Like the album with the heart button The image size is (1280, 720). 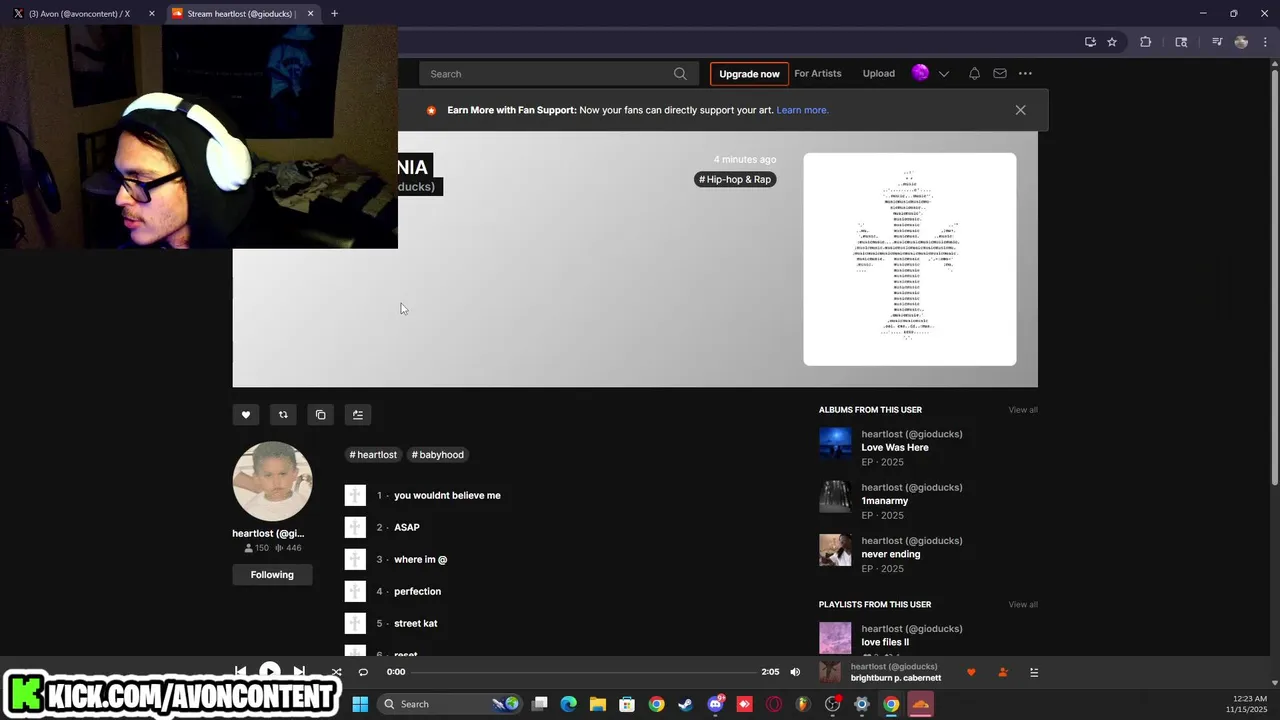pos(246,415)
